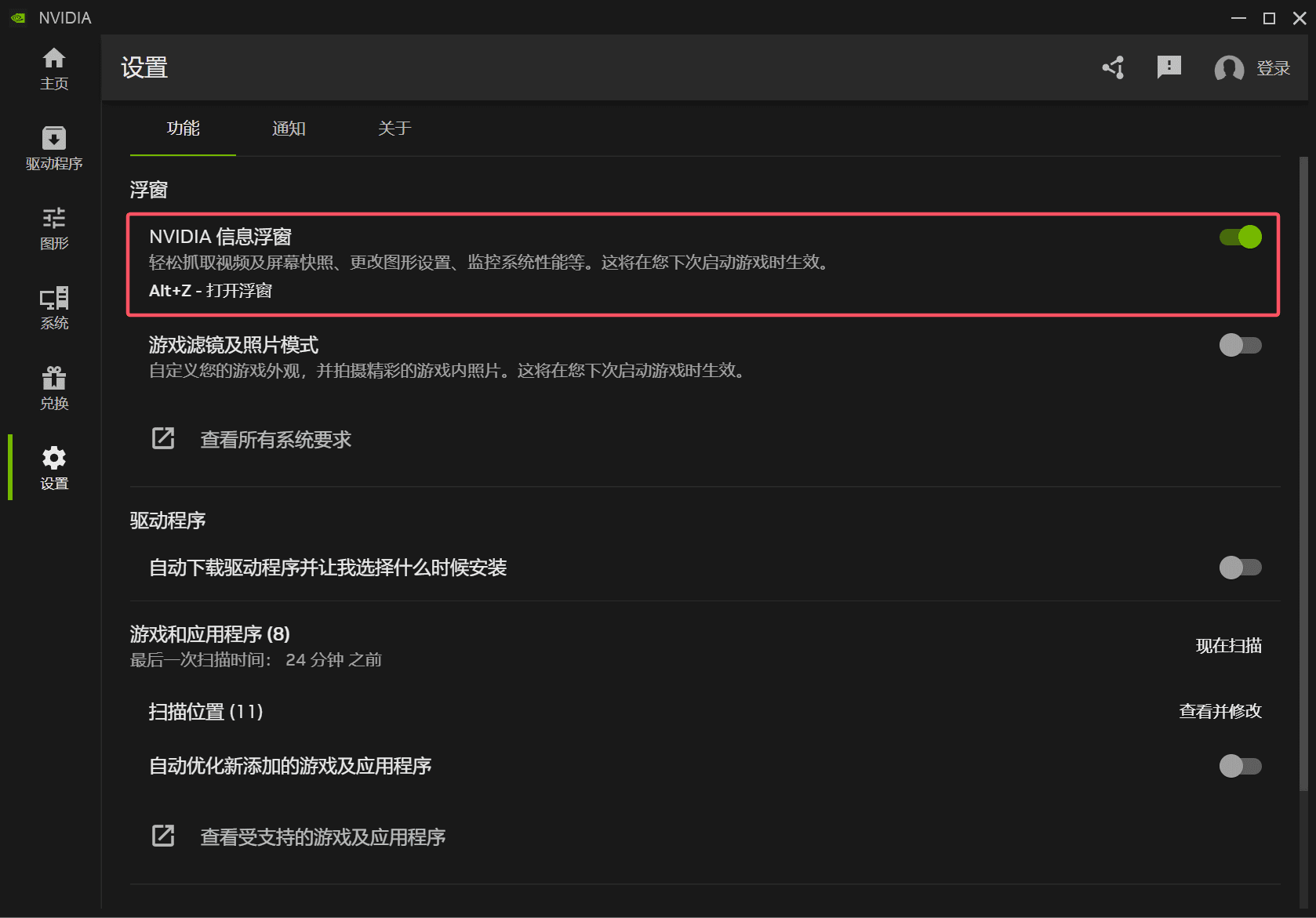Close the NVIDIA window

coord(1300,18)
